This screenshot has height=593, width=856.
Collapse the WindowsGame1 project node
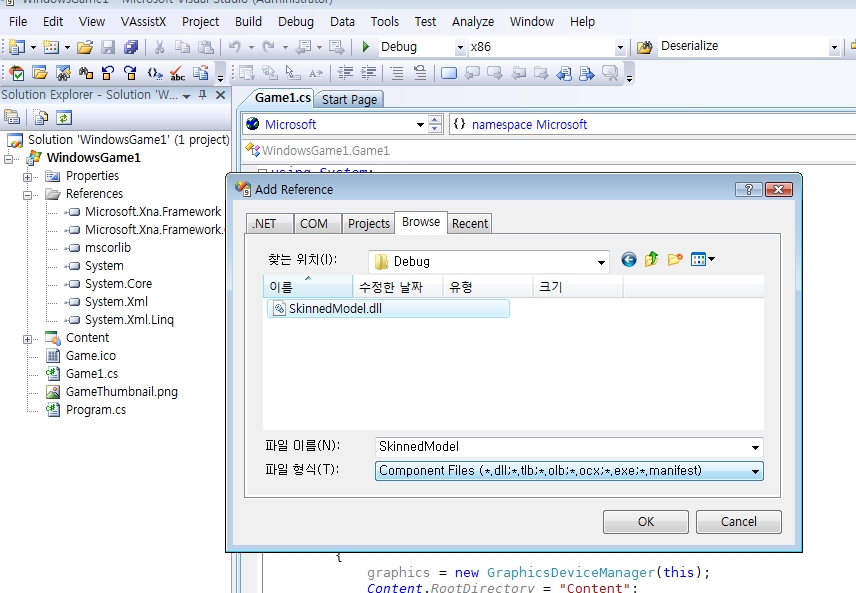(x=8, y=159)
